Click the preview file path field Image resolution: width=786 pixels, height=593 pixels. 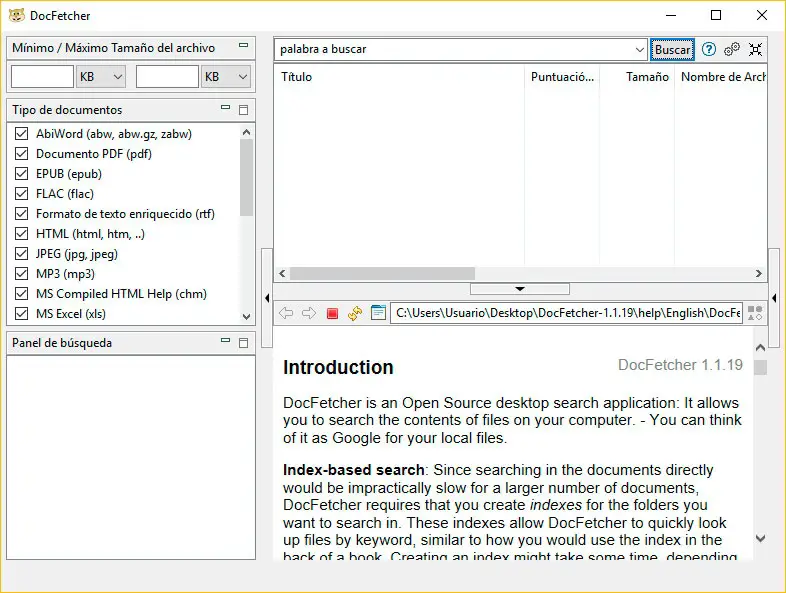click(x=566, y=313)
